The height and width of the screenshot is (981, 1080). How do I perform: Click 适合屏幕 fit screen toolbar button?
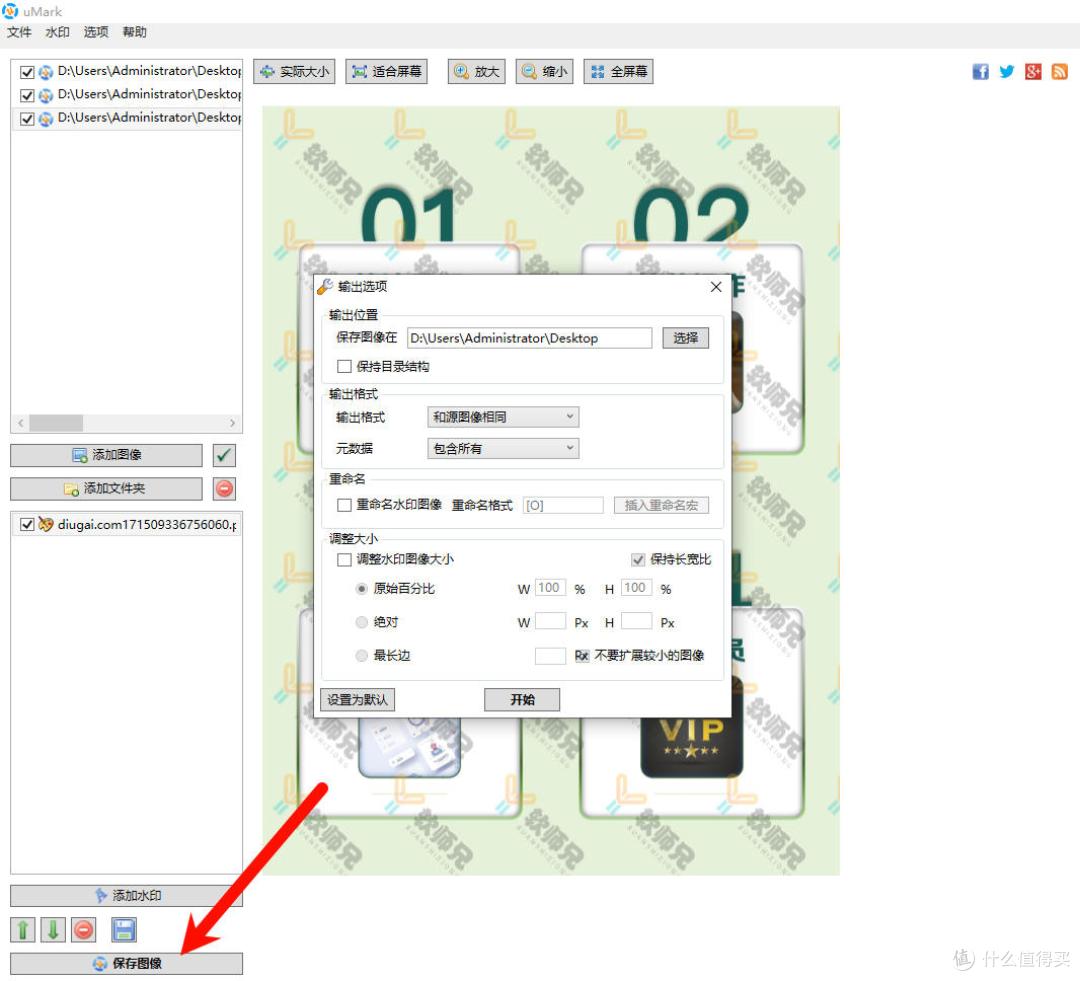(x=386, y=72)
